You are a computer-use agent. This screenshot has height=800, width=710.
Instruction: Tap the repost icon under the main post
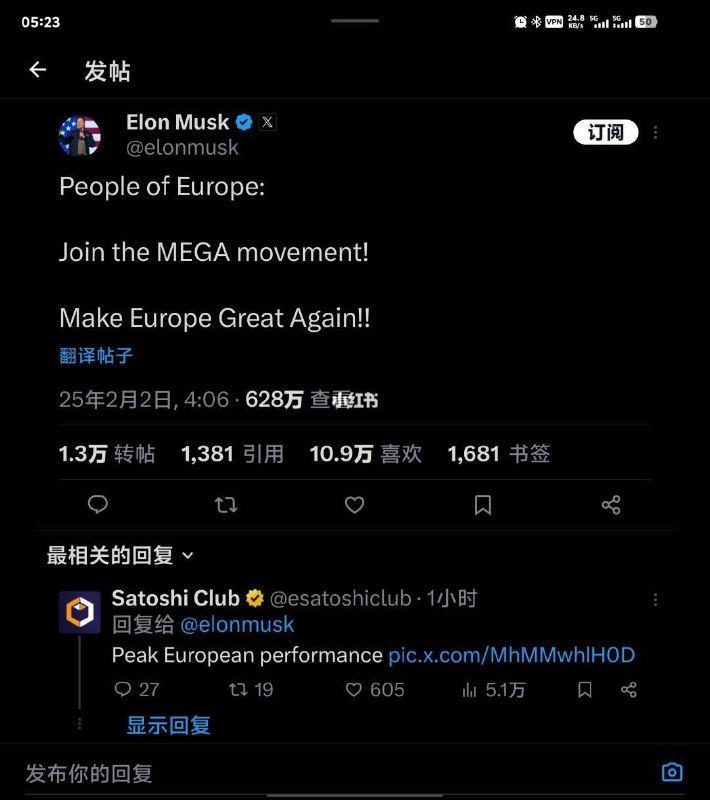(226, 505)
